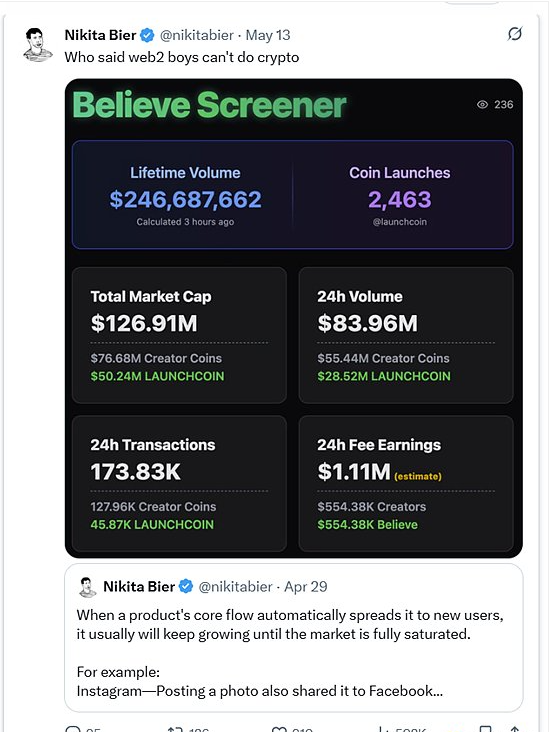The height and width of the screenshot is (732, 549).
Task: Click the Apr 29 quoted tweet date
Action: tap(306, 586)
